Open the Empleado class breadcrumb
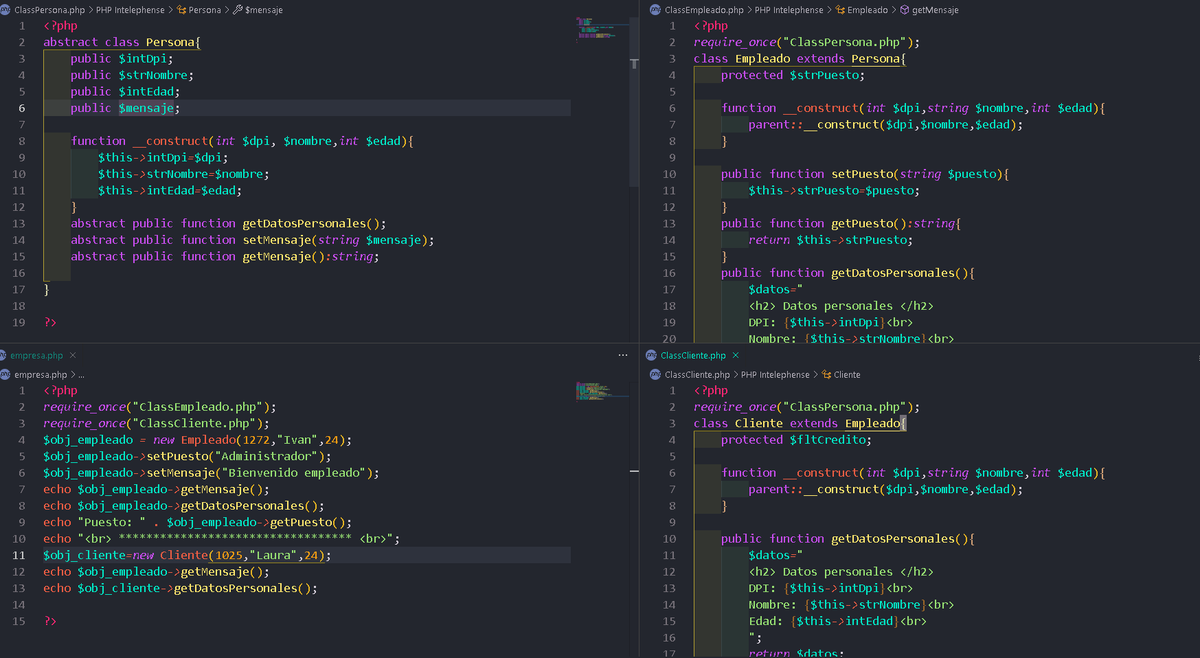The width and height of the screenshot is (1200, 658). [860, 9]
